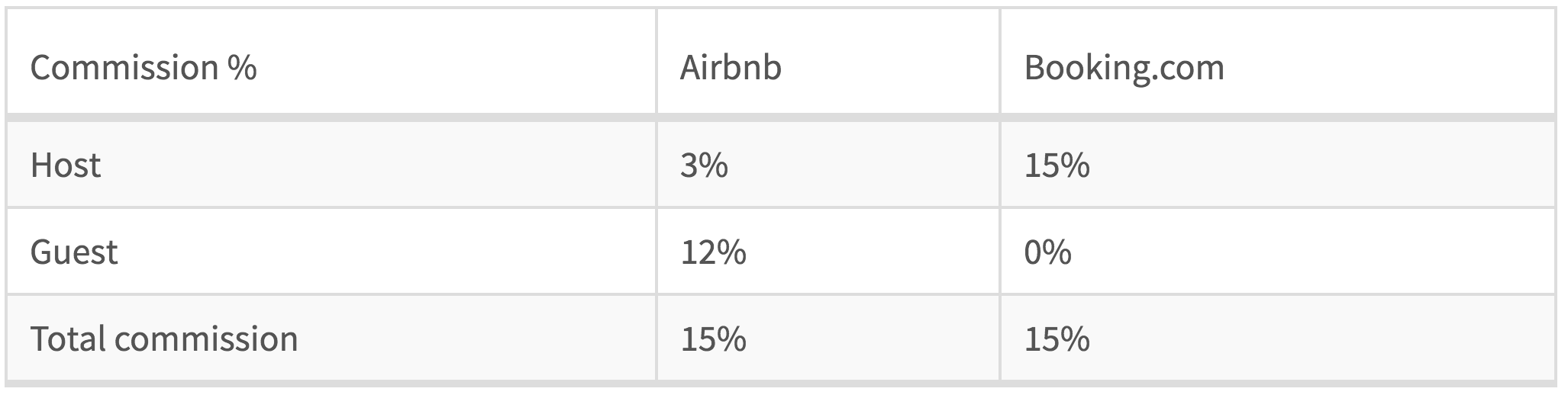Select Airbnb's 3% host commission cell
1568x395 pixels.
(x=704, y=165)
